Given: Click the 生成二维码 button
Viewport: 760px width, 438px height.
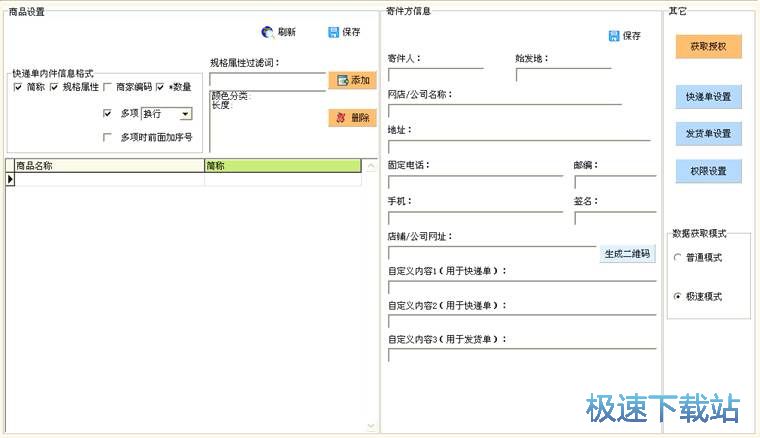Looking at the screenshot, I should (x=627, y=254).
